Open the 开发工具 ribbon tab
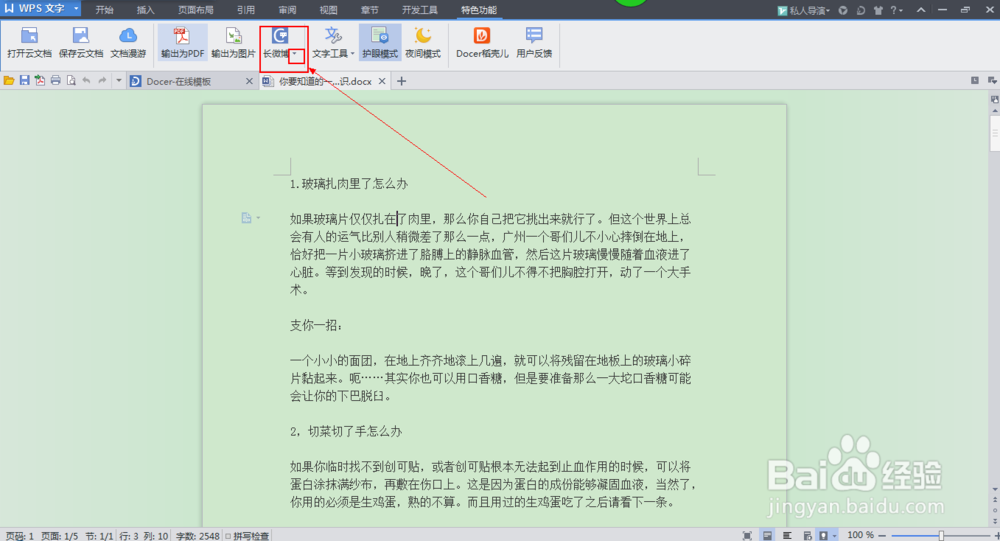The width and height of the screenshot is (1000, 541). 420,10
